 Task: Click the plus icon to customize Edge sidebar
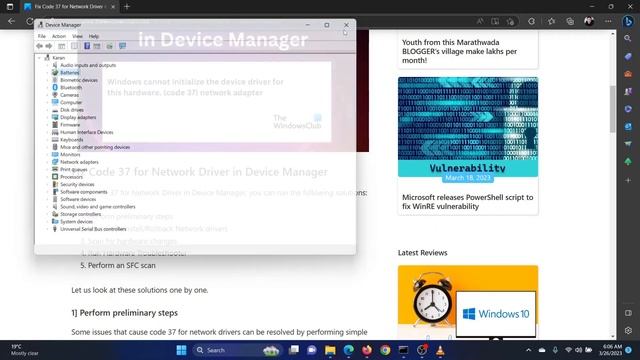coord(628,180)
